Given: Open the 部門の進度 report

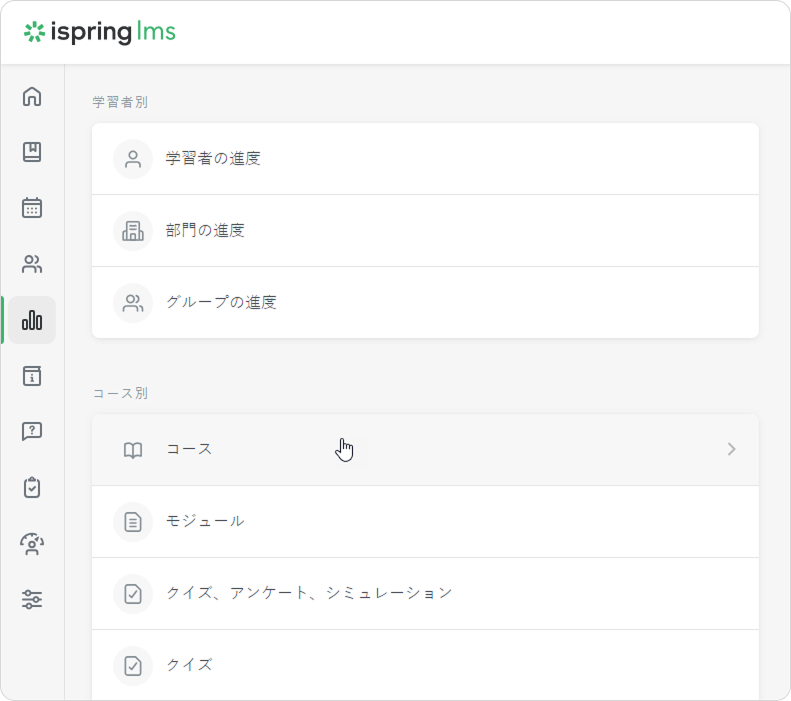Looking at the screenshot, I should click(x=205, y=231).
